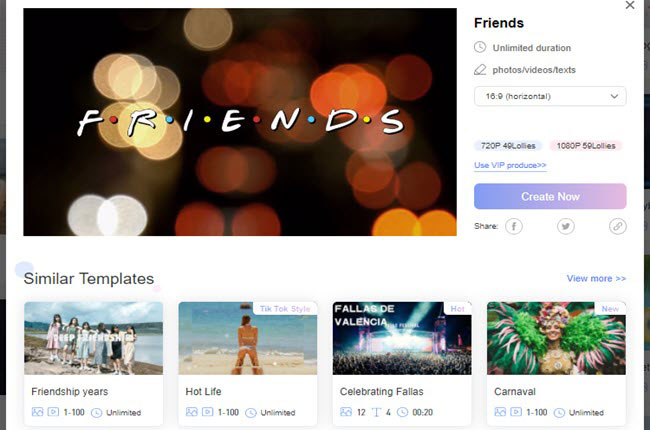The width and height of the screenshot is (650, 430).
Task: Click the Create Now button
Action: coord(550,196)
